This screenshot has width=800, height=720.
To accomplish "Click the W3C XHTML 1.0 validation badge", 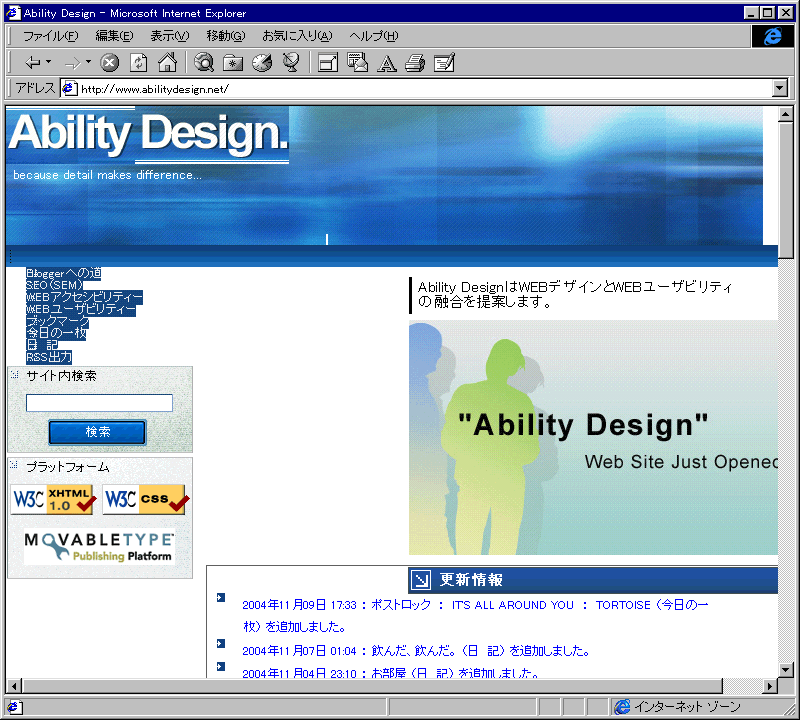I will (53, 499).
